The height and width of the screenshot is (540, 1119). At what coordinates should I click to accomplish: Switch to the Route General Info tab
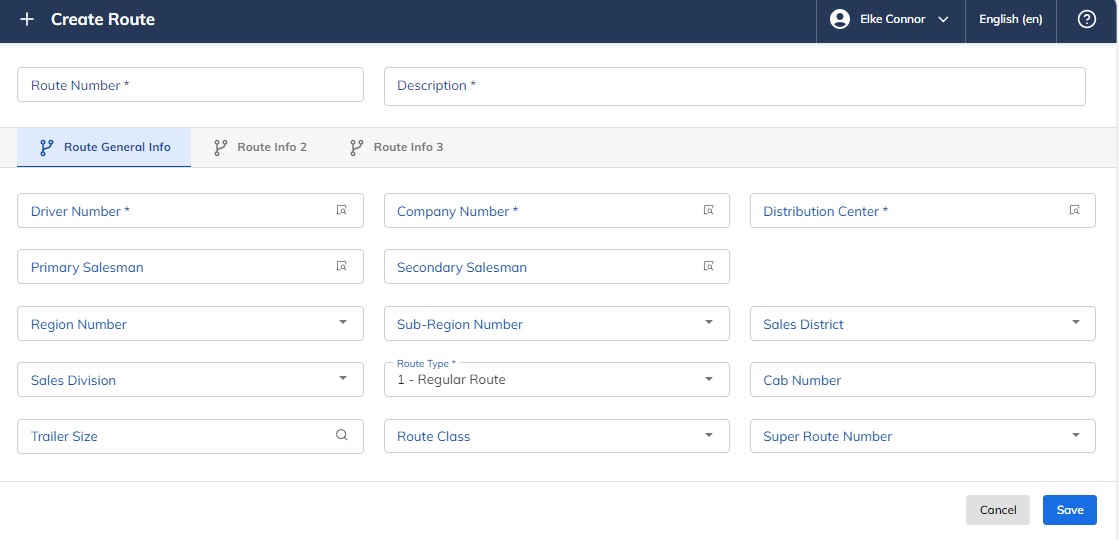[x=104, y=148]
